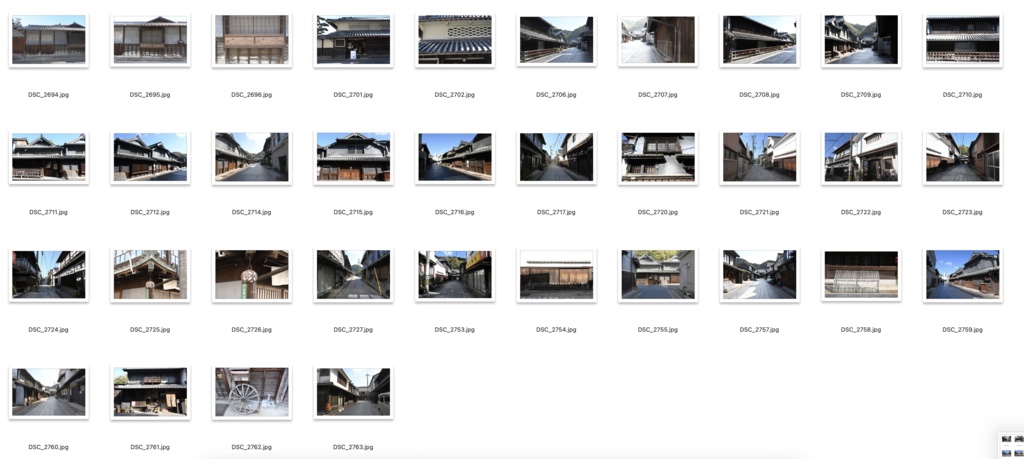Select the DSC_2759.jpg thumbnail
This screenshot has height=459, width=1024.
click(x=963, y=274)
